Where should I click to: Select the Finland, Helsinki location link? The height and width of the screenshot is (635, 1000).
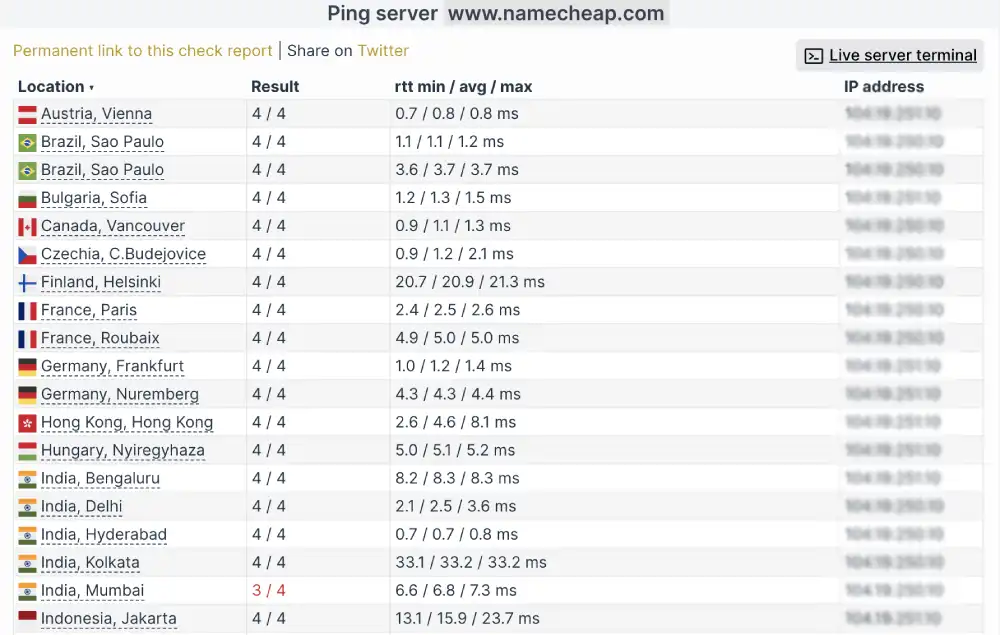coord(100,282)
